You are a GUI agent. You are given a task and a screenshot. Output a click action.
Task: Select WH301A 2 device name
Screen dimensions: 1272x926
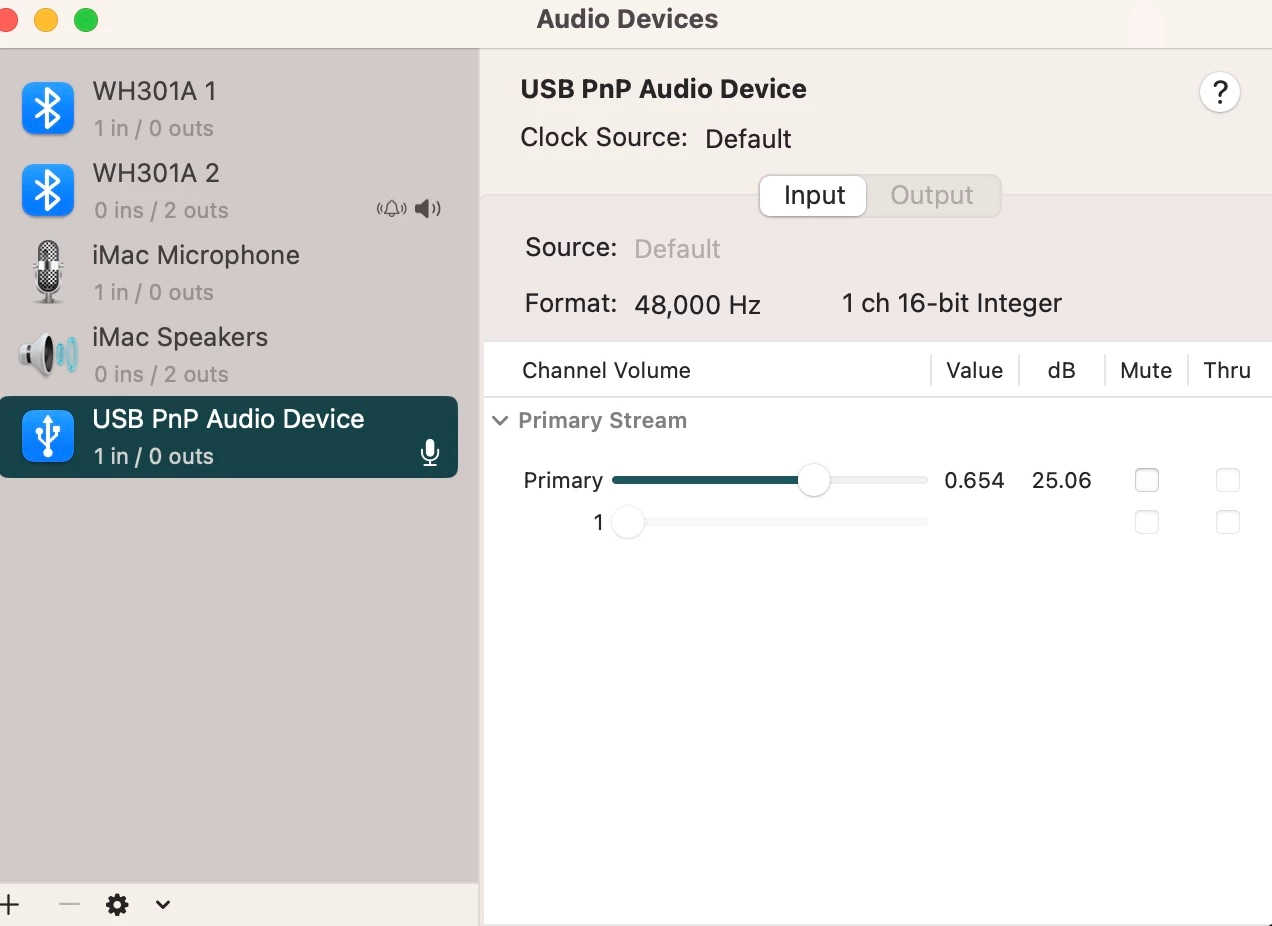156,173
